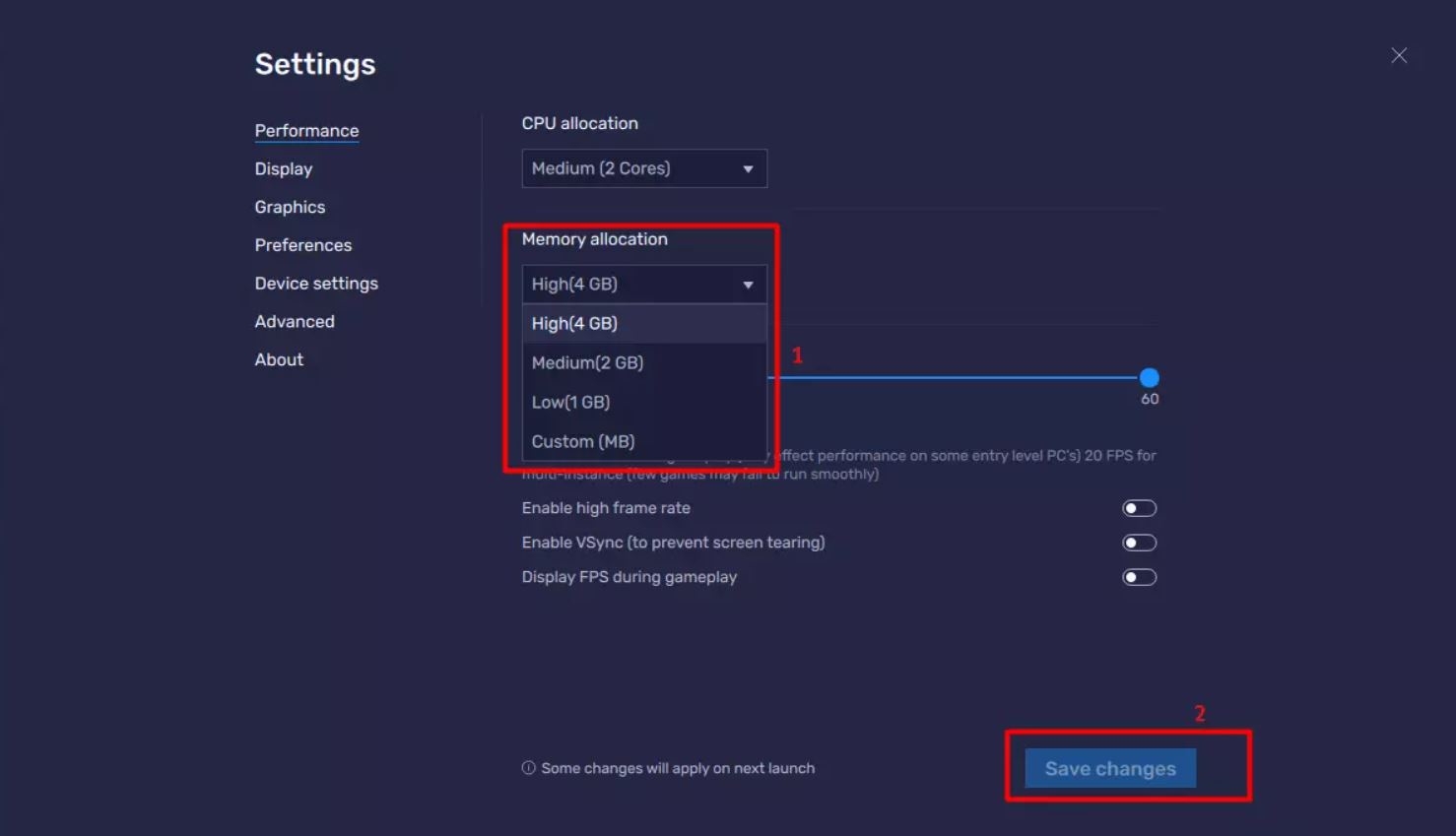Click the frame rate slider handle at 60

pos(1149,377)
